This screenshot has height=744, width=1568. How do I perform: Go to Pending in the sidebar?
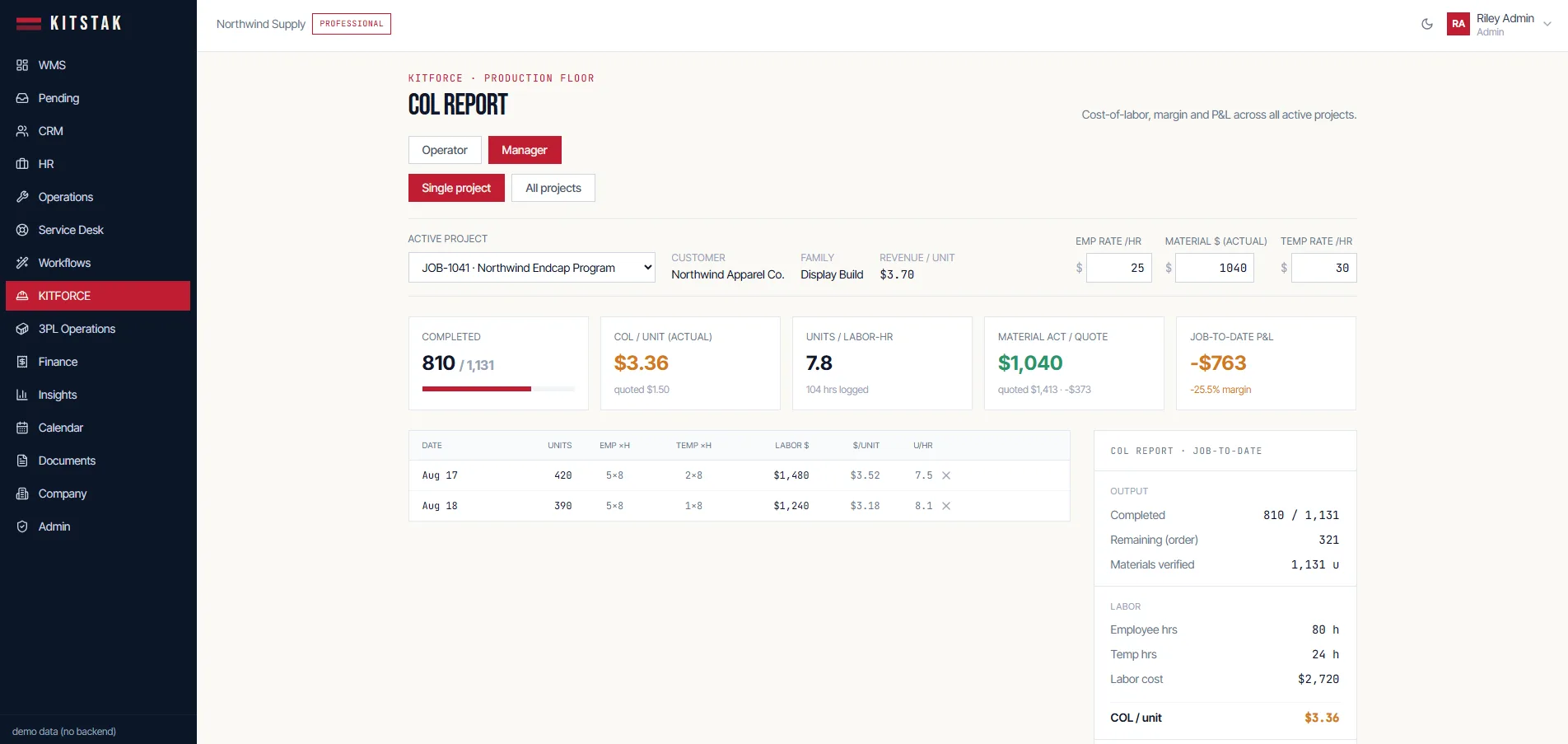click(98, 98)
